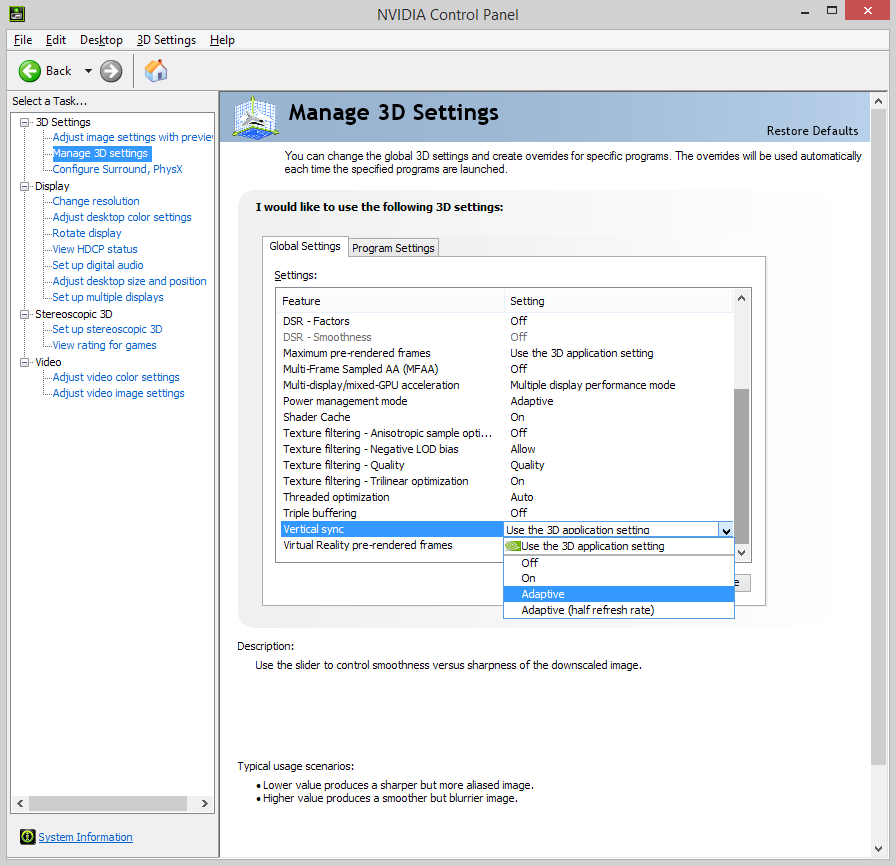Click the System Information icon
This screenshot has width=896, height=866.
[27, 837]
